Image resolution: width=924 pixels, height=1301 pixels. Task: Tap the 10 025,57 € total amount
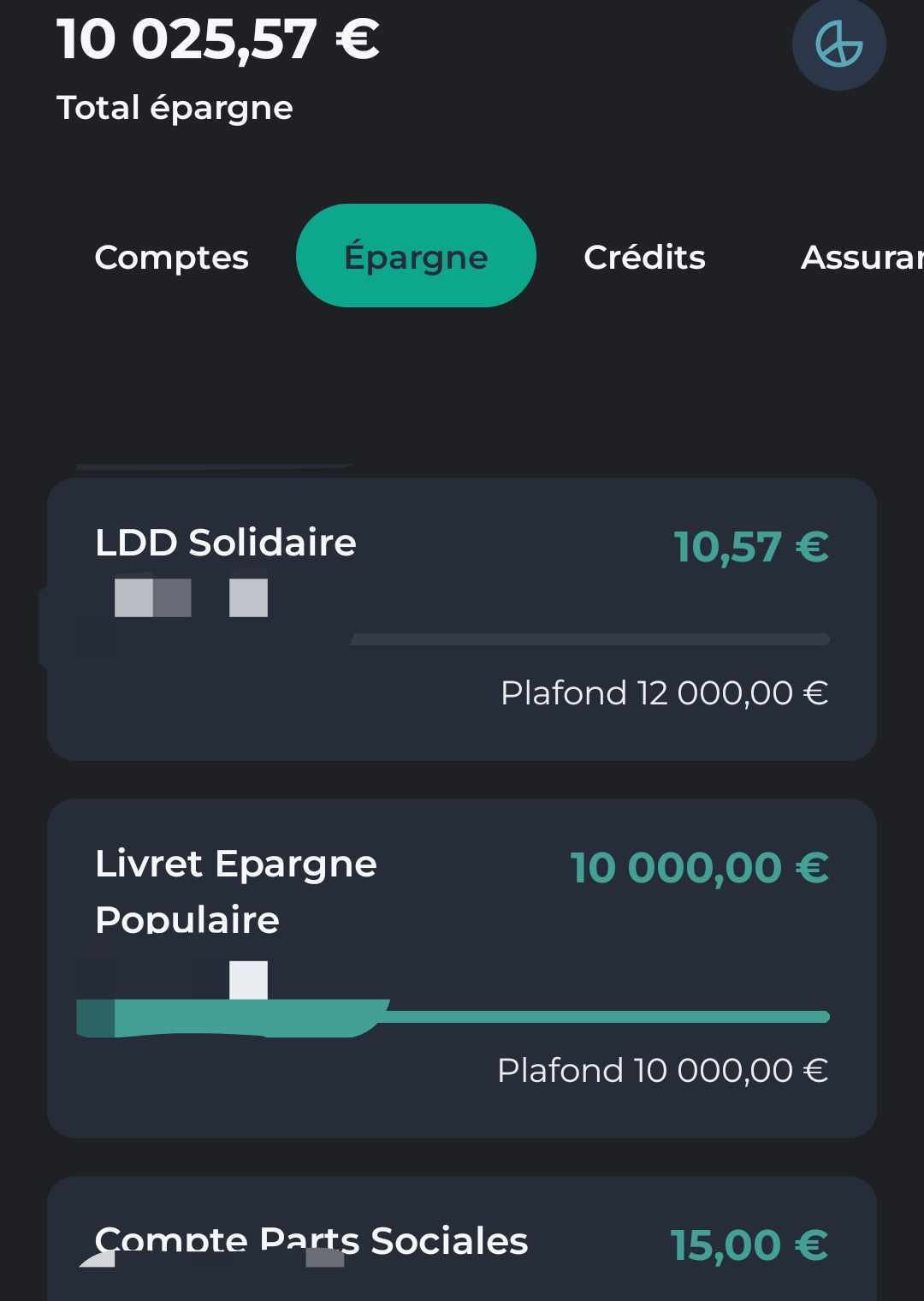tap(217, 39)
